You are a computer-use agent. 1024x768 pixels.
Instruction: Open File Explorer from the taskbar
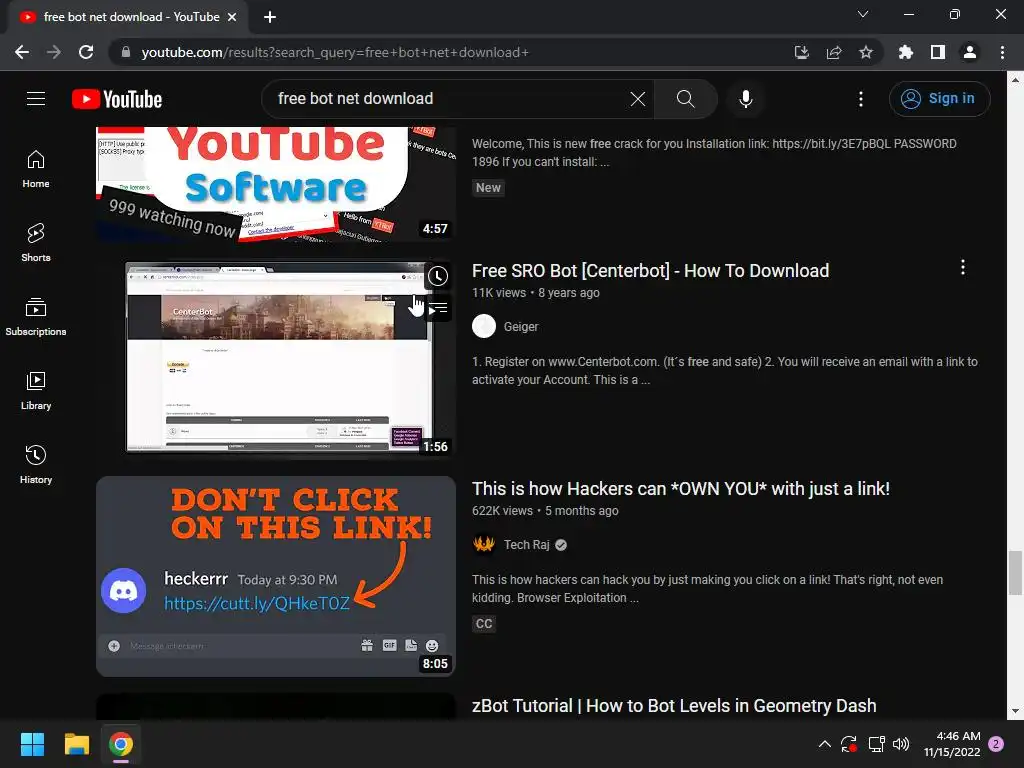76,744
